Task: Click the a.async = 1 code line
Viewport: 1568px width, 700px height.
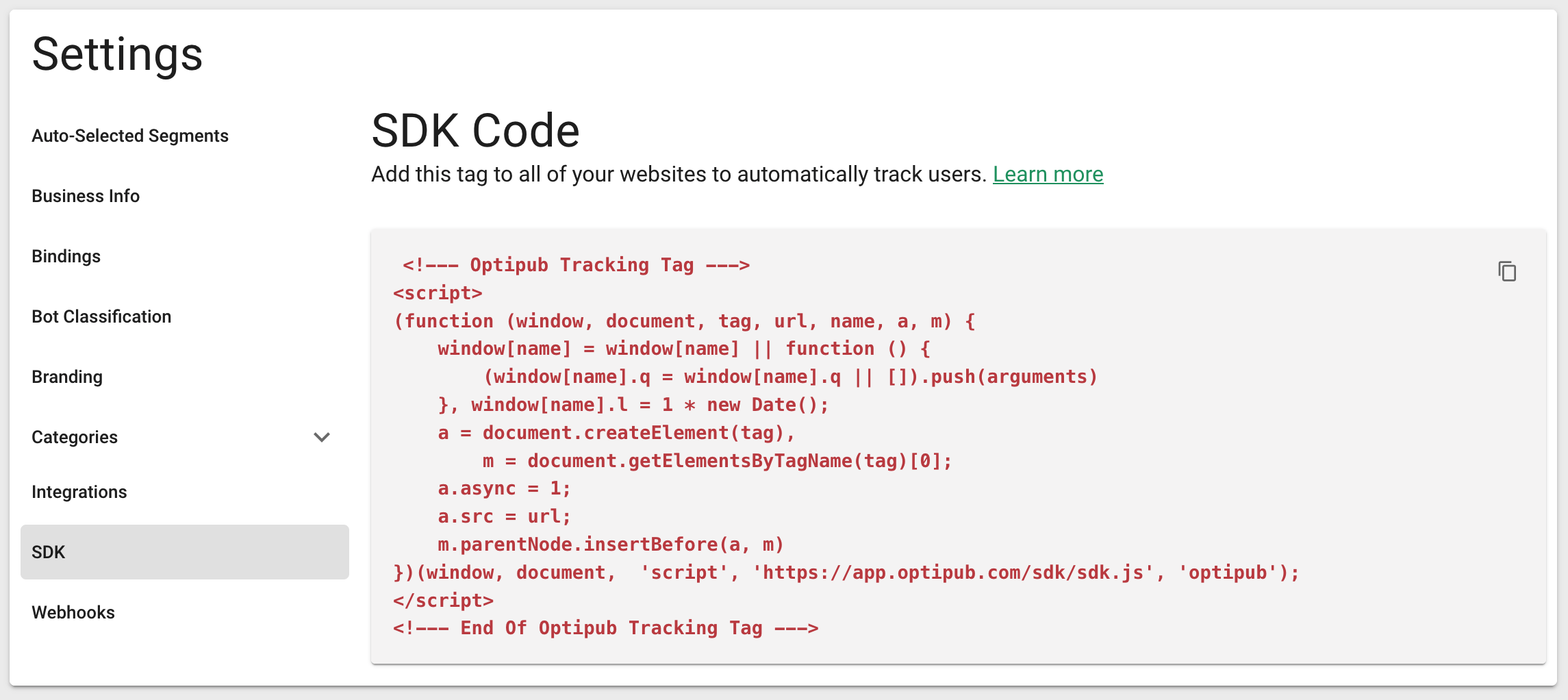Action: click(x=505, y=488)
